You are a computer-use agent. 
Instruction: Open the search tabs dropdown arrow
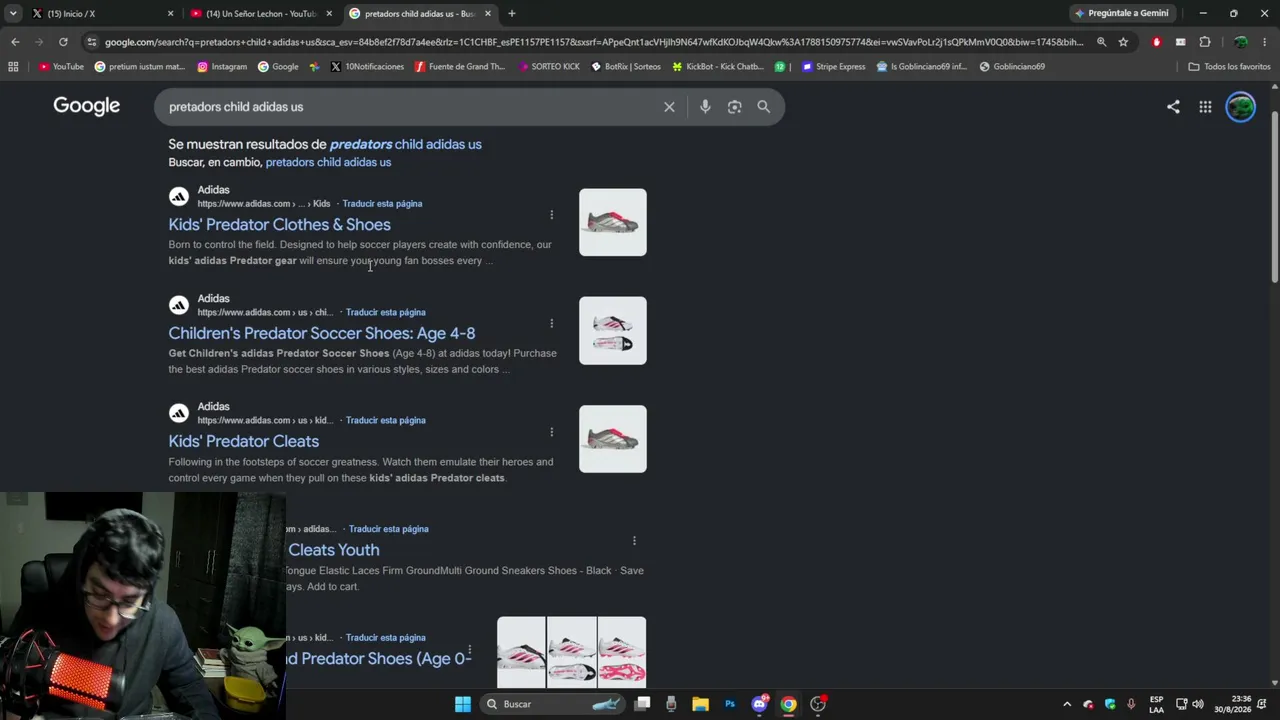click(13, 13)
